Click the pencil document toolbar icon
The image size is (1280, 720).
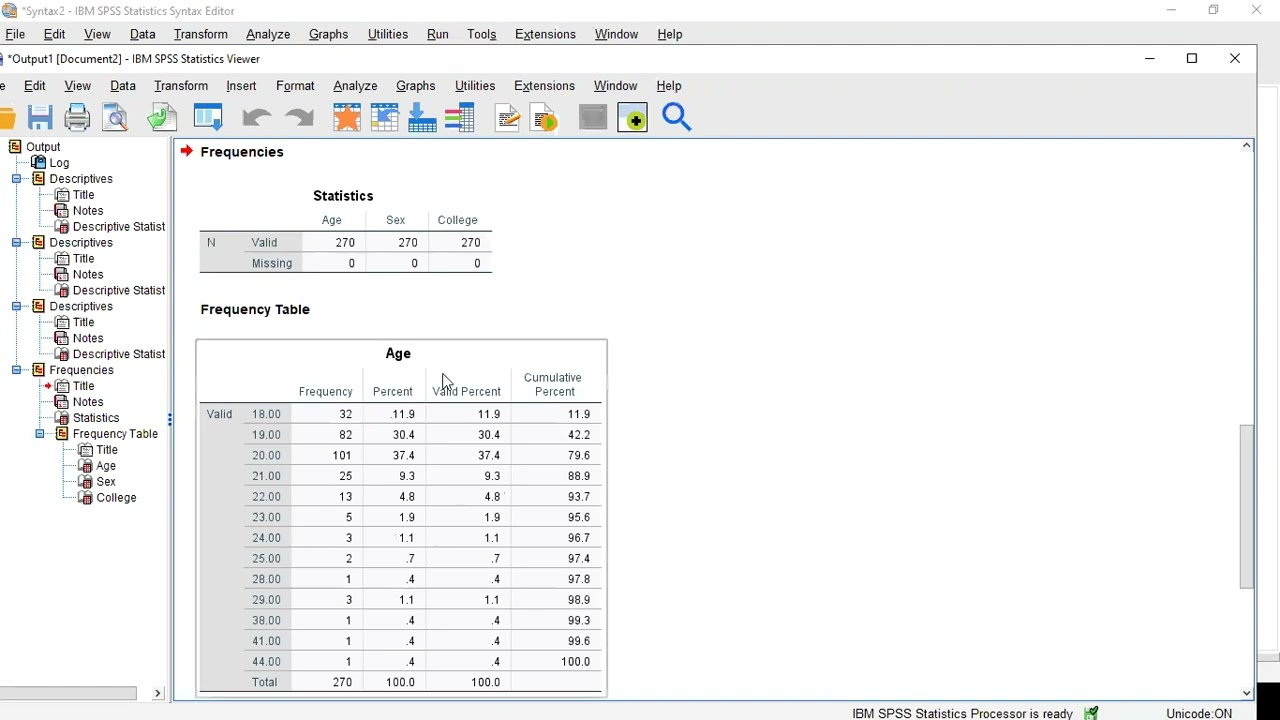coord(508,118)
